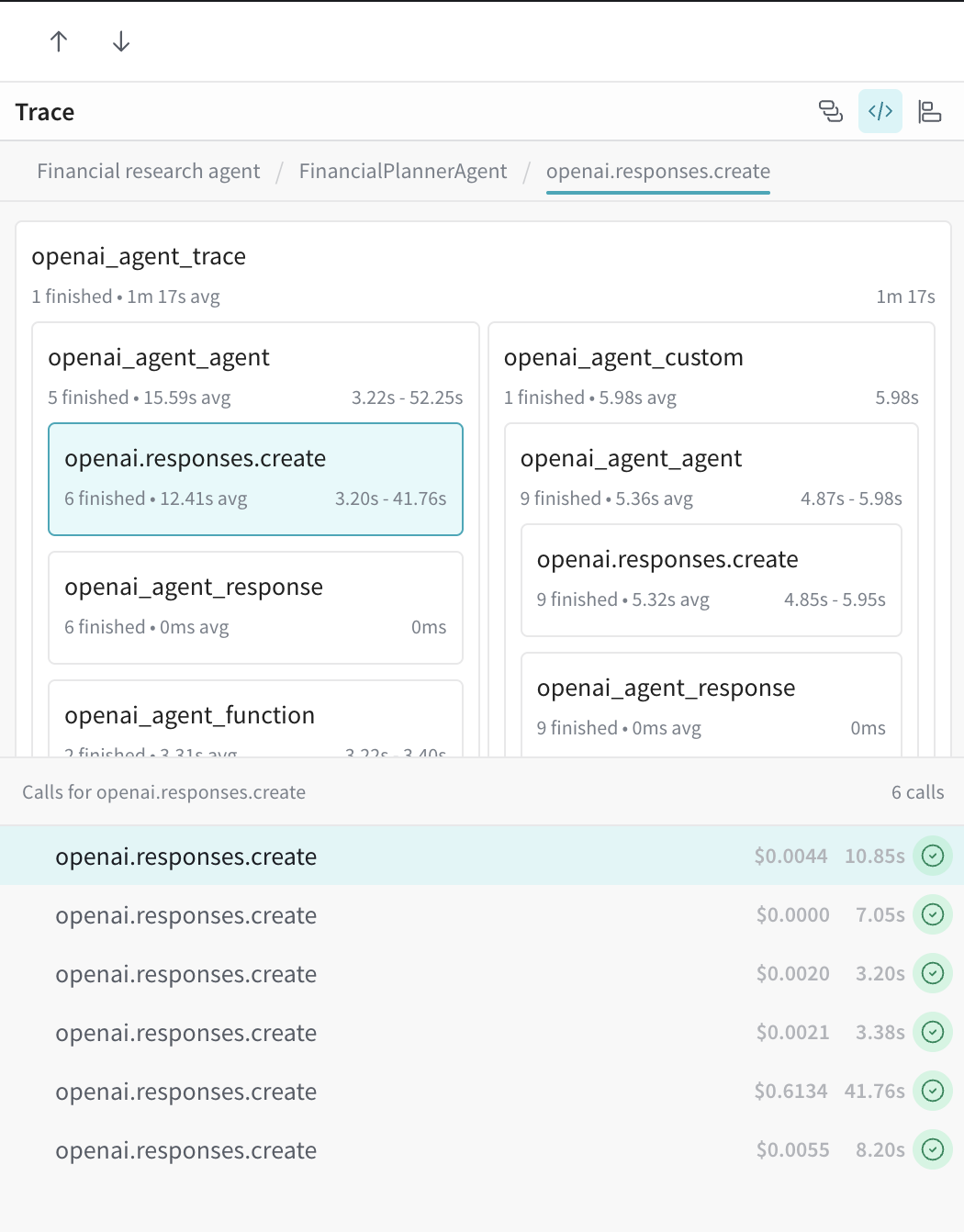This screenshot has width=964, height=1232.
Task: Open the openai.responses.create breadcrumb link
Action: 657,171
